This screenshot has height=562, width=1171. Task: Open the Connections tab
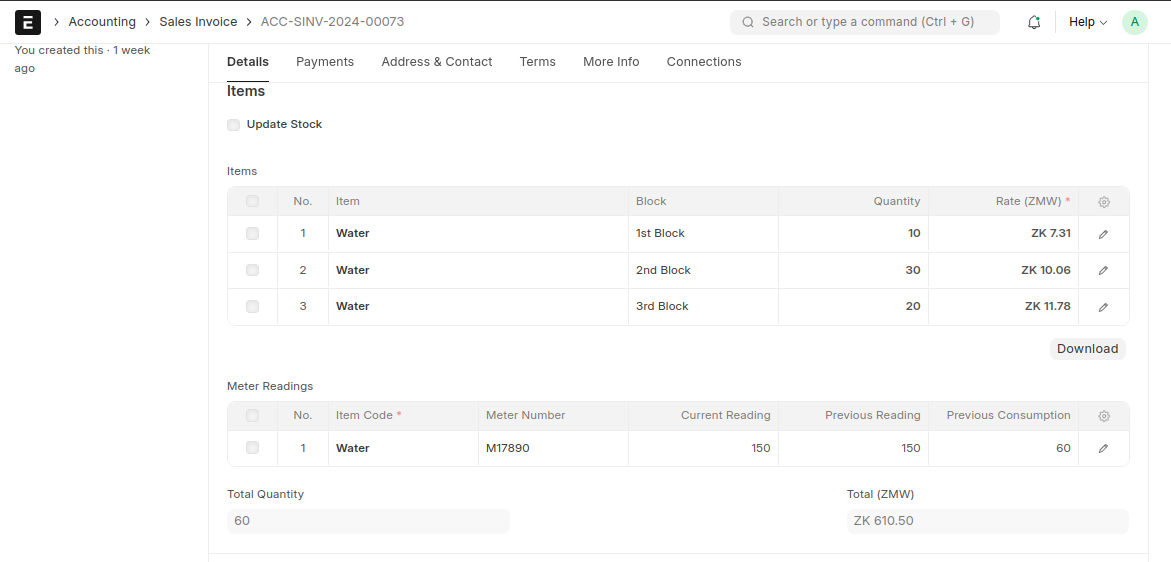tap(704, 62)
